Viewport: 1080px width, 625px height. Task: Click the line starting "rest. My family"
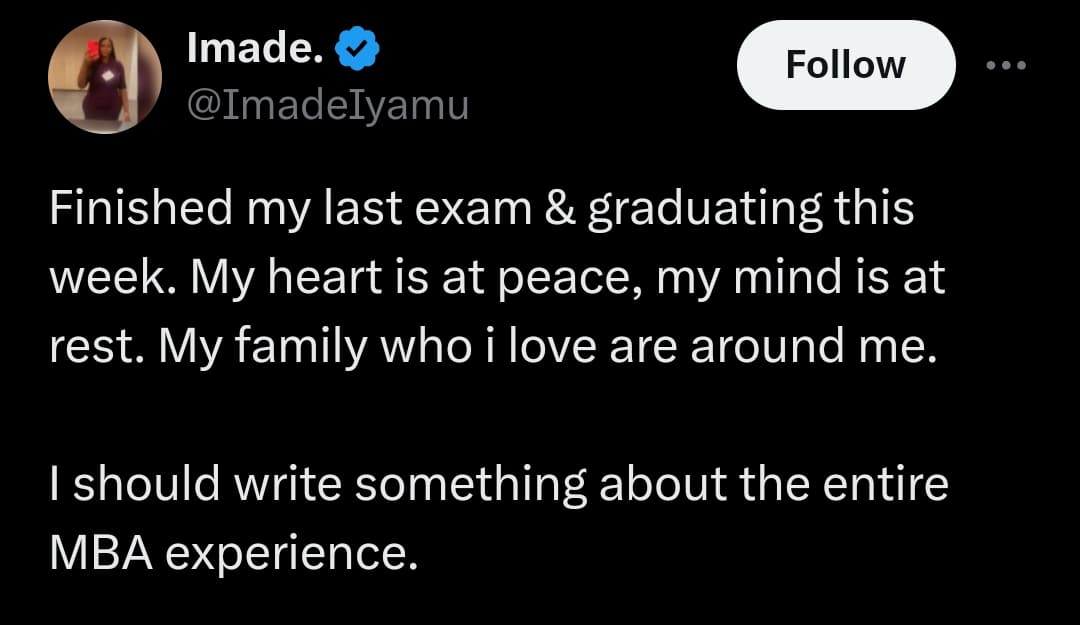(x=494, y=345)
